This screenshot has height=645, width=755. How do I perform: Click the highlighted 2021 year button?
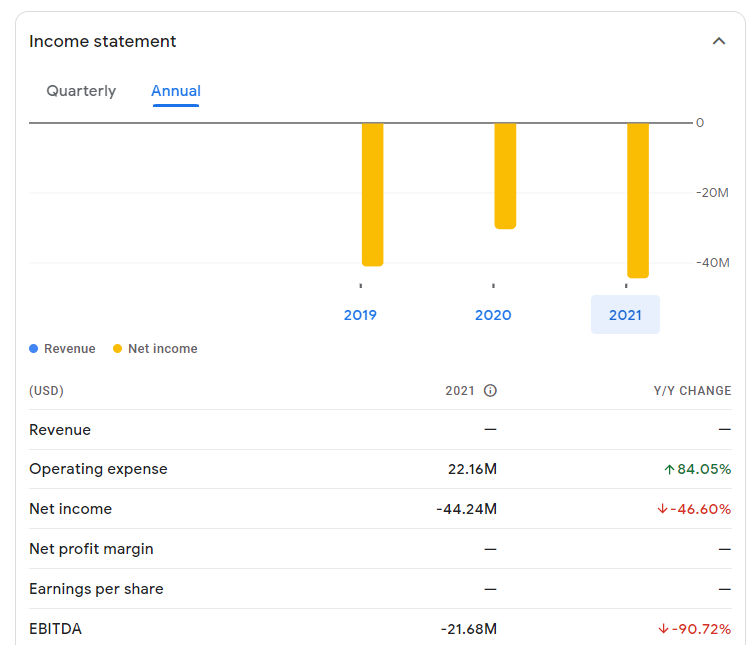point(625,315)
